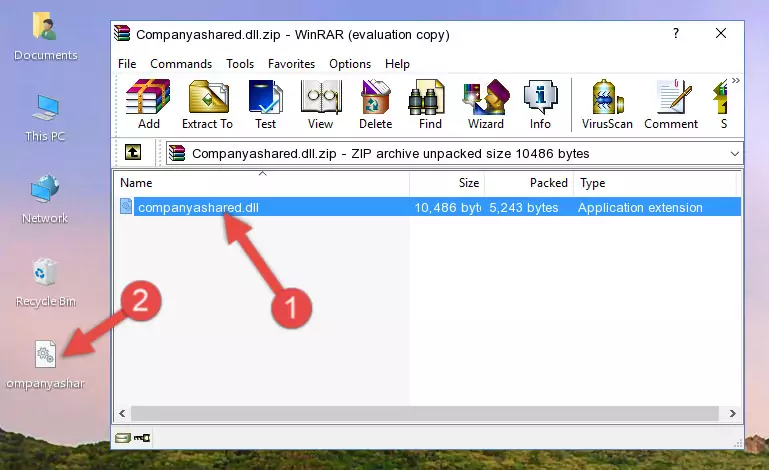Click the 5,243 bytes packed value

523,208
